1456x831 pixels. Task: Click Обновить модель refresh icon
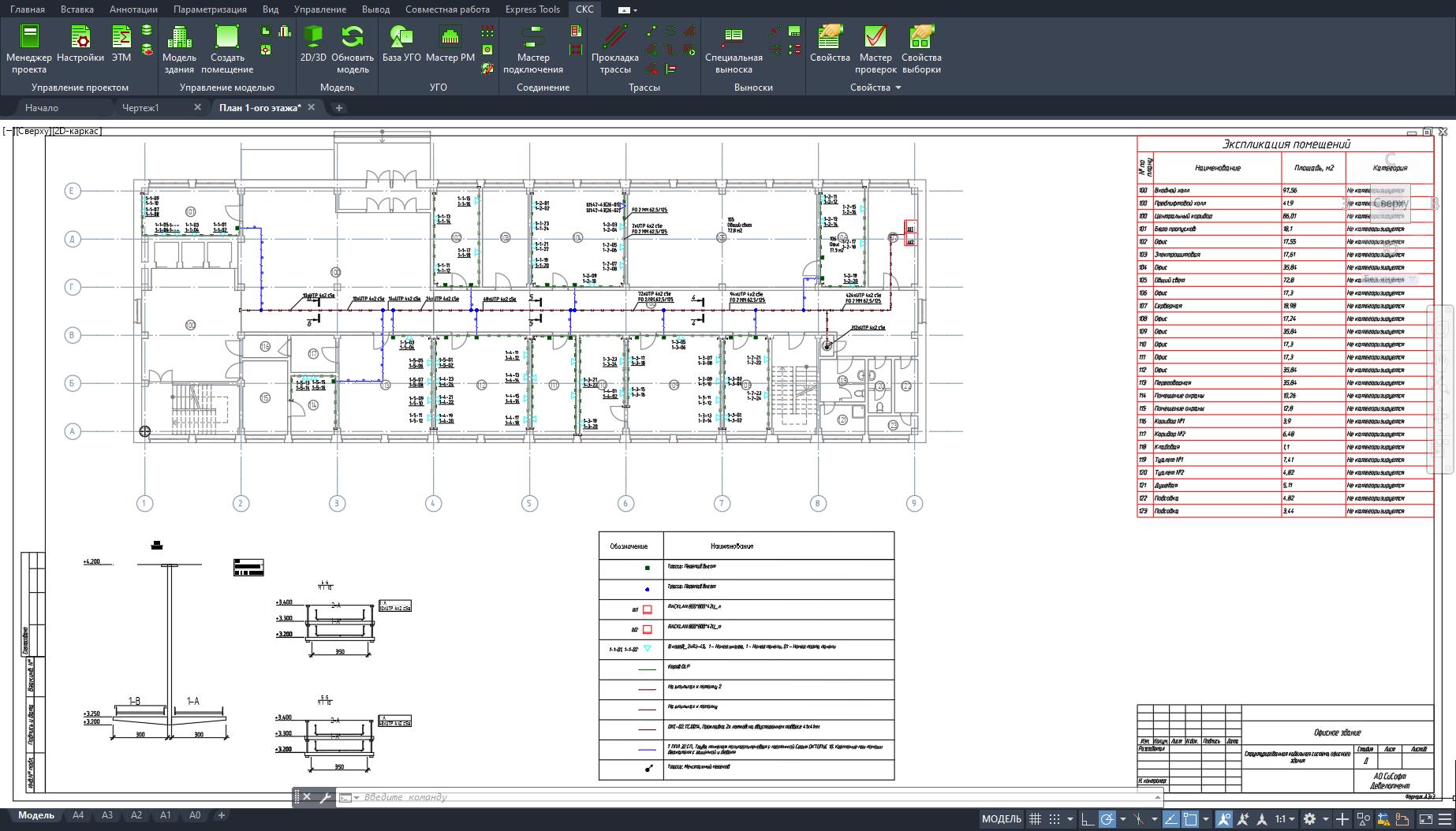point(353,49)
